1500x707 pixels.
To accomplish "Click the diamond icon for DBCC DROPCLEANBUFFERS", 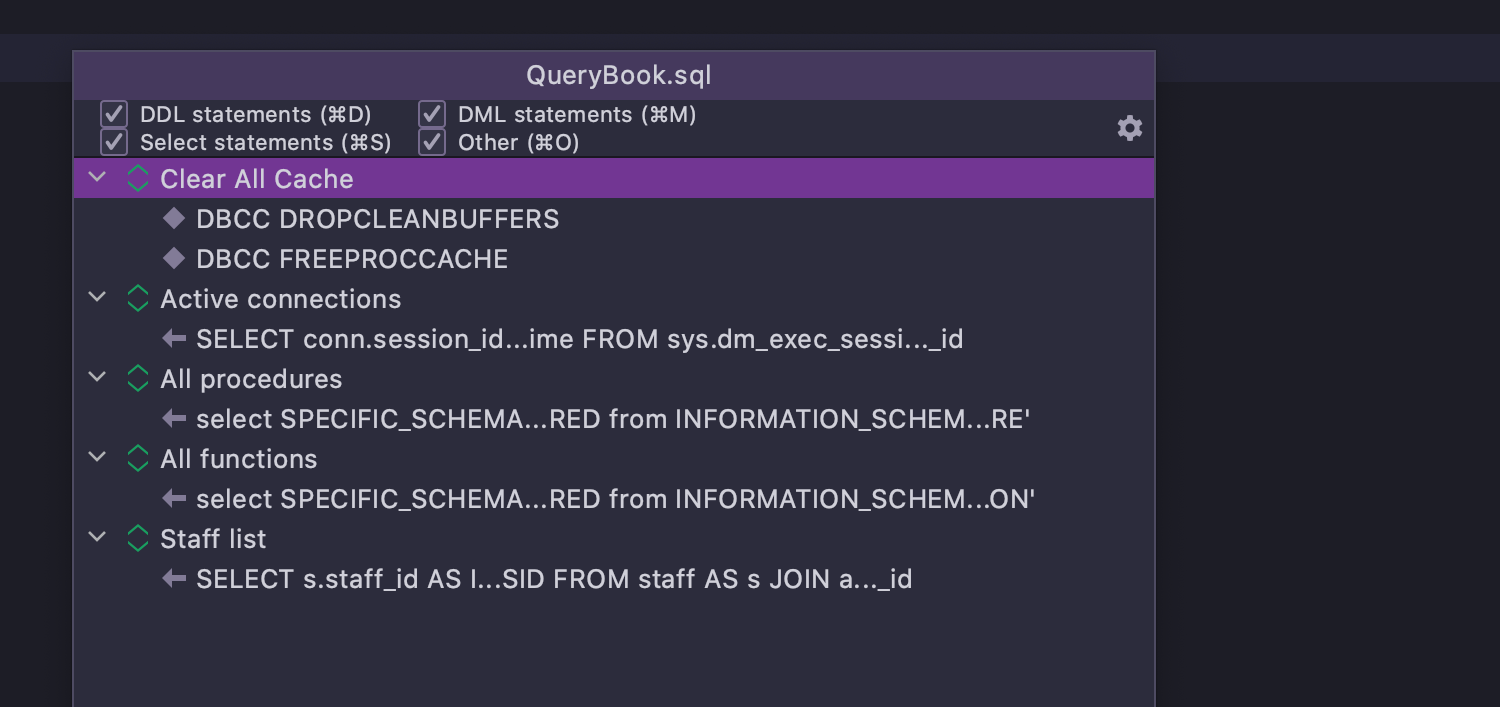I will [x=174, y=219].
